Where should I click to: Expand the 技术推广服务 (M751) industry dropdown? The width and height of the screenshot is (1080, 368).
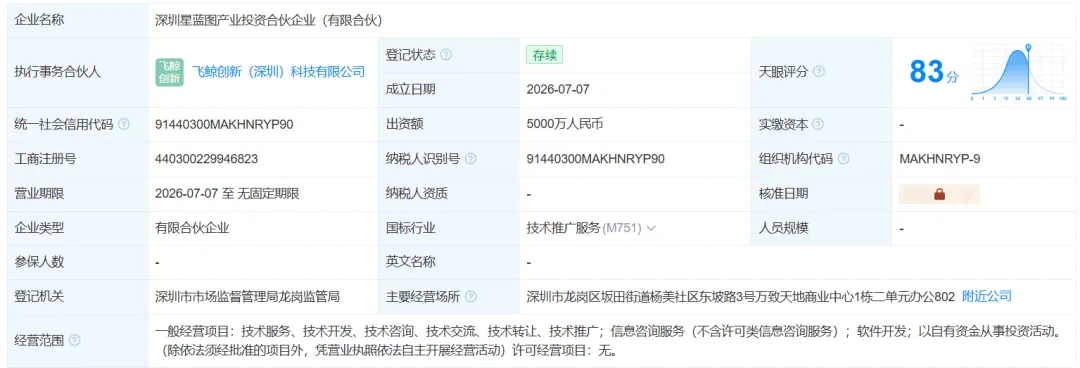tap(651, 228)
